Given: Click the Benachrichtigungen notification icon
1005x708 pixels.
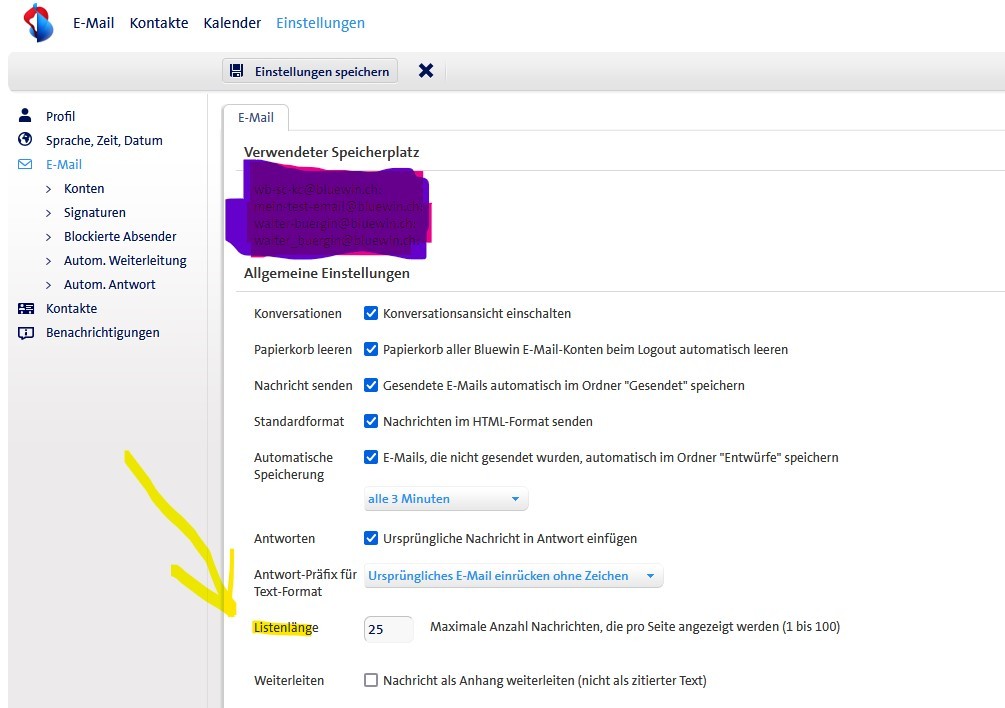Looking at the screenshot, I should (26, 333).
